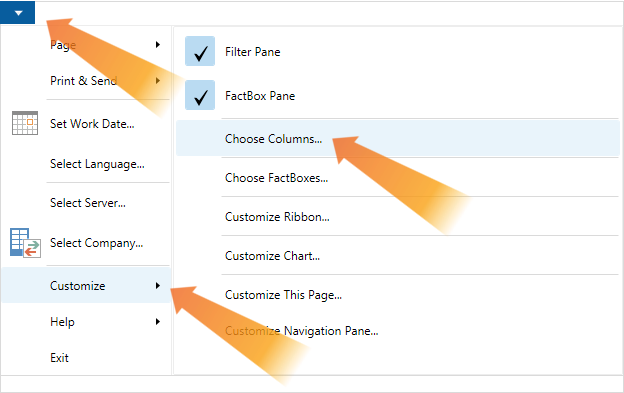Click the Set Work Date... text
The height and width of the screenshot is (393, 624).
point(92,124)
